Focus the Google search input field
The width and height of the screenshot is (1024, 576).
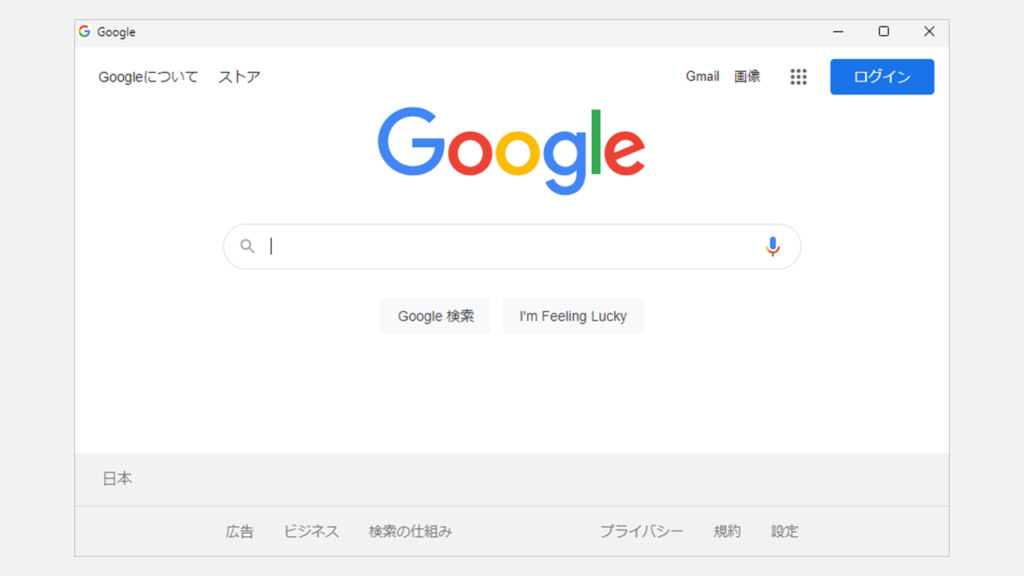pyautogui.click(x=510, y=246)
